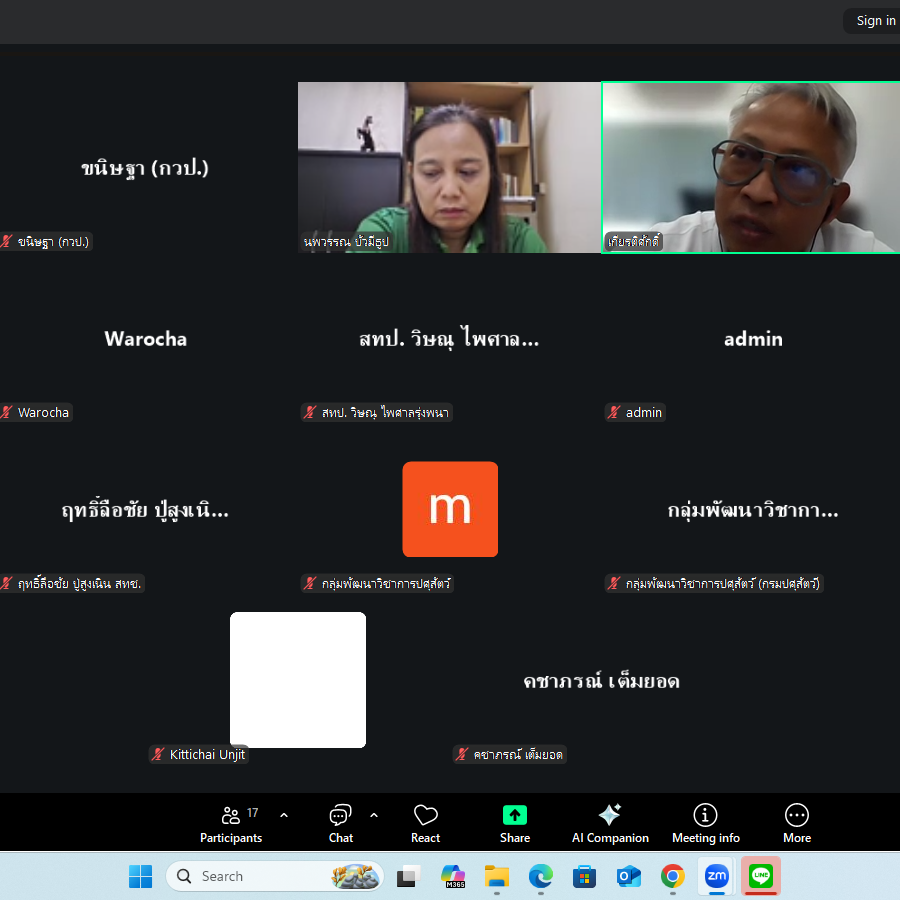
Task: Open the Windows Start menu
Action: [140, 876]
